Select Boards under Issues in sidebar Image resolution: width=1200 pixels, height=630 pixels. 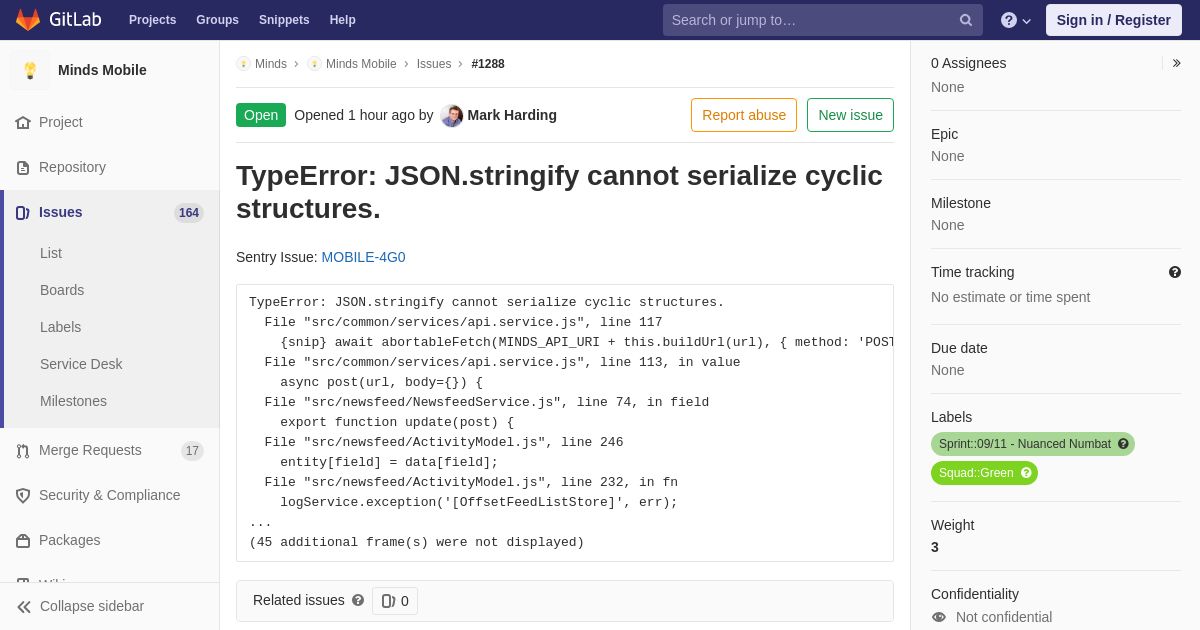click(x=62, y=290)
